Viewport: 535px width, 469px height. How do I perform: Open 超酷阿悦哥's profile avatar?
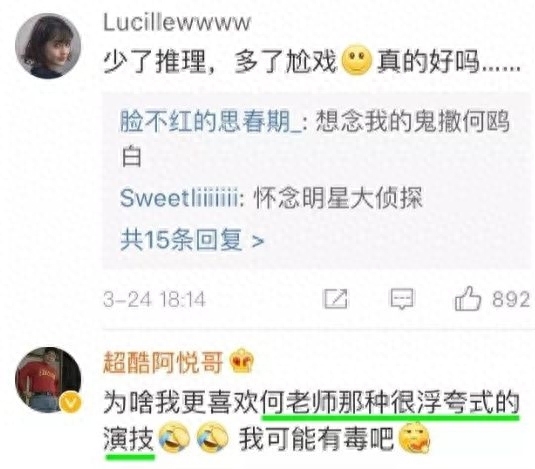coord(48,380)
